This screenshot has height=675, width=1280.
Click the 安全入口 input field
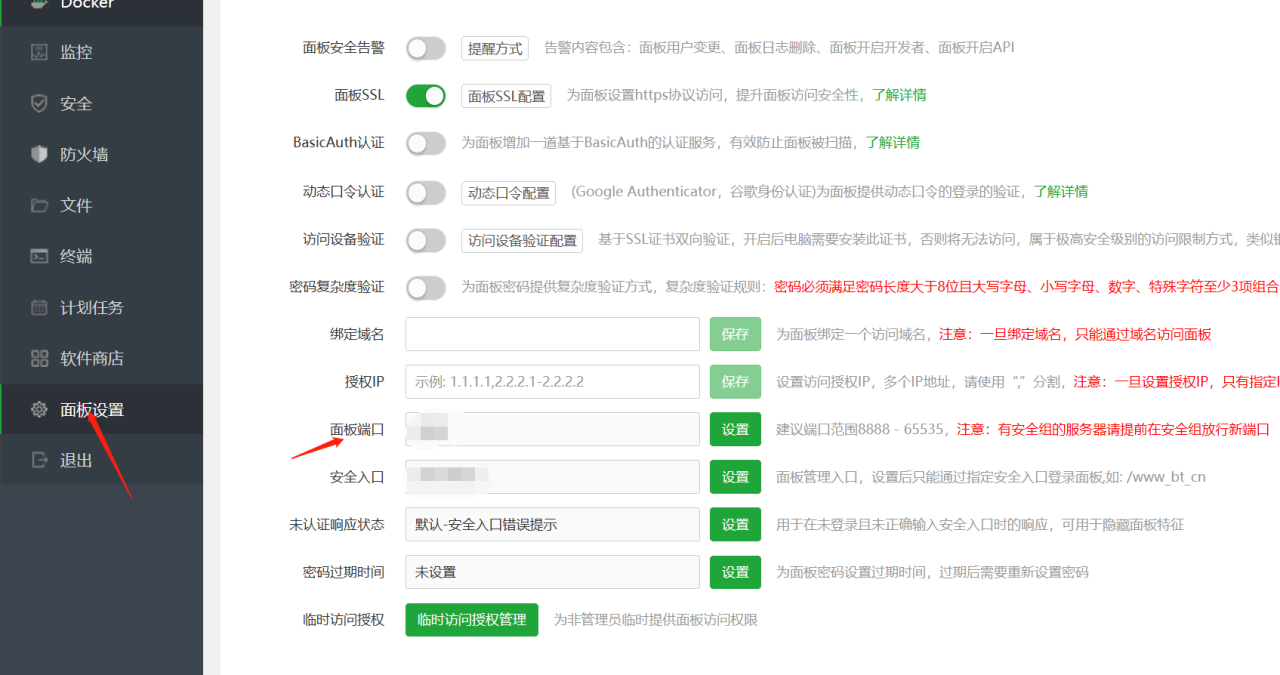(x=552, y=477)
